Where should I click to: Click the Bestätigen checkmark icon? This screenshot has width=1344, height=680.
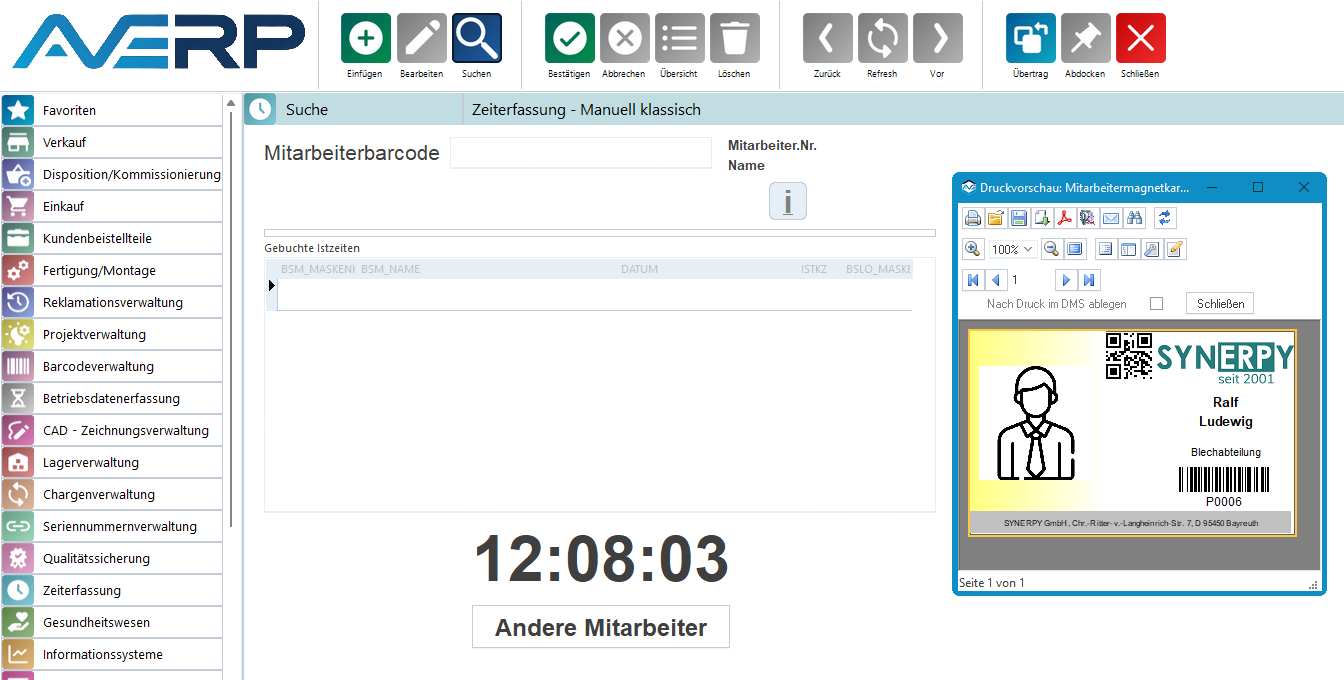[x=569, y=39]
